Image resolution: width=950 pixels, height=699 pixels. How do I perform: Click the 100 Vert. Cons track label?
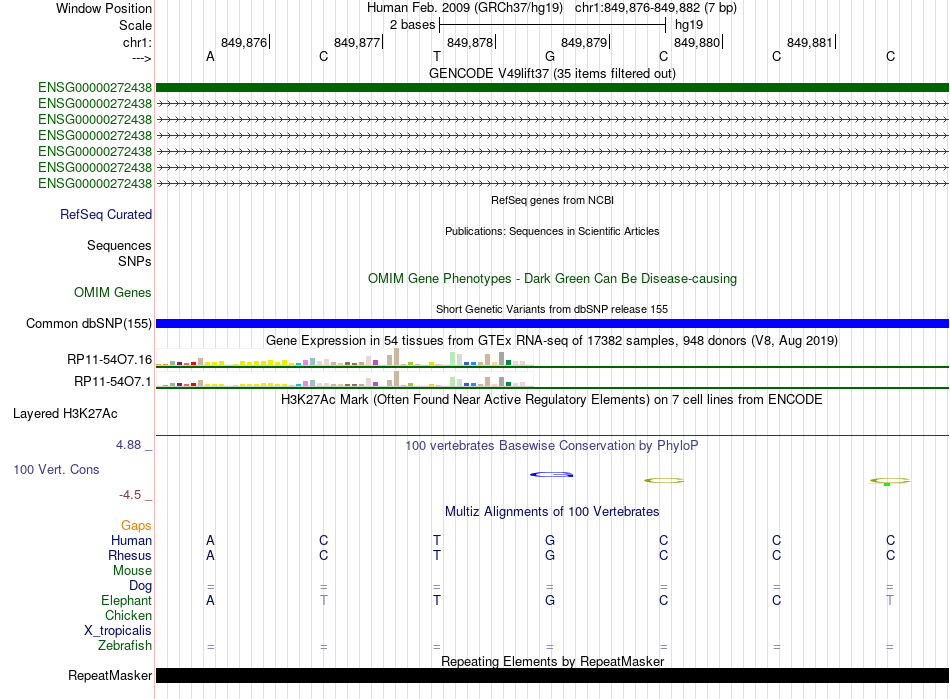click(x=56, y=469)
